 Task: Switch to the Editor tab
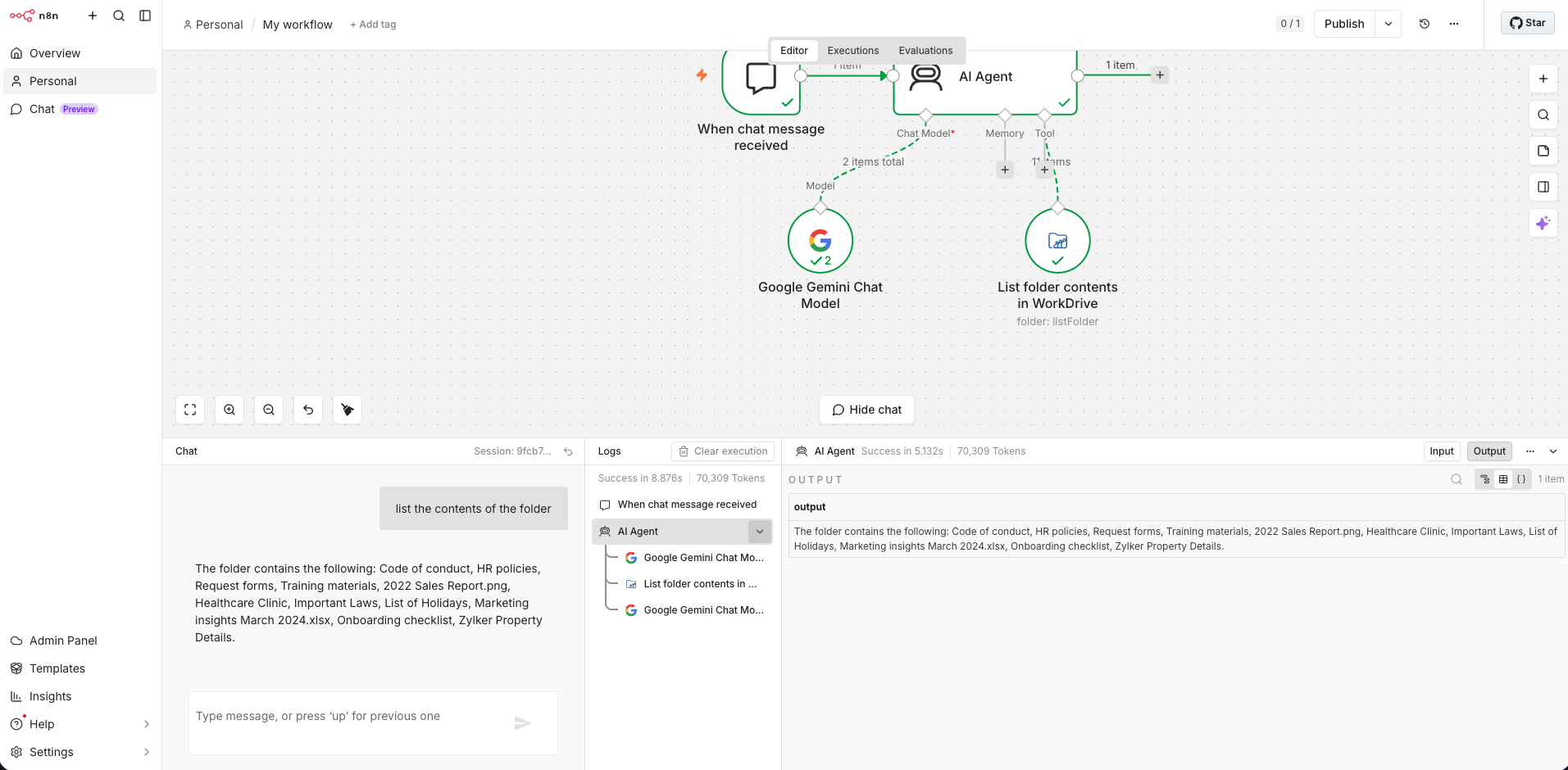tap(793, 51)
